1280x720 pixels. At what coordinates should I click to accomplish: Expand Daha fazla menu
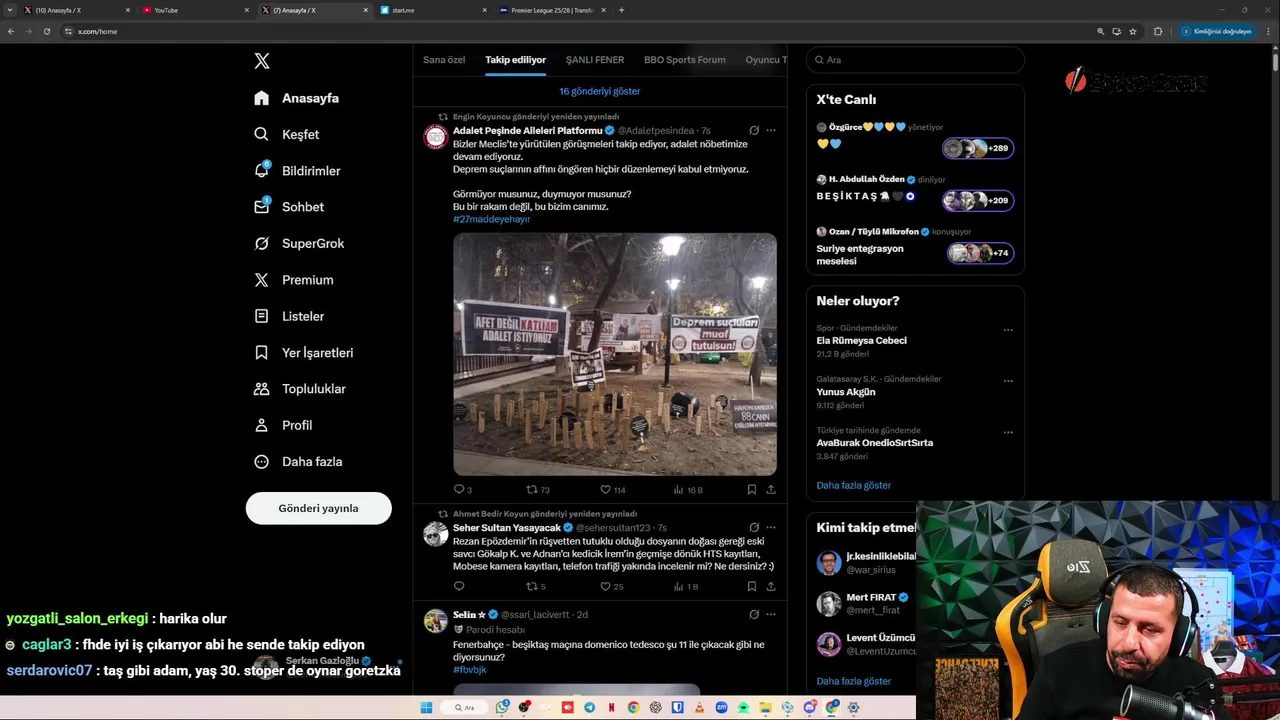coord(298,462)
